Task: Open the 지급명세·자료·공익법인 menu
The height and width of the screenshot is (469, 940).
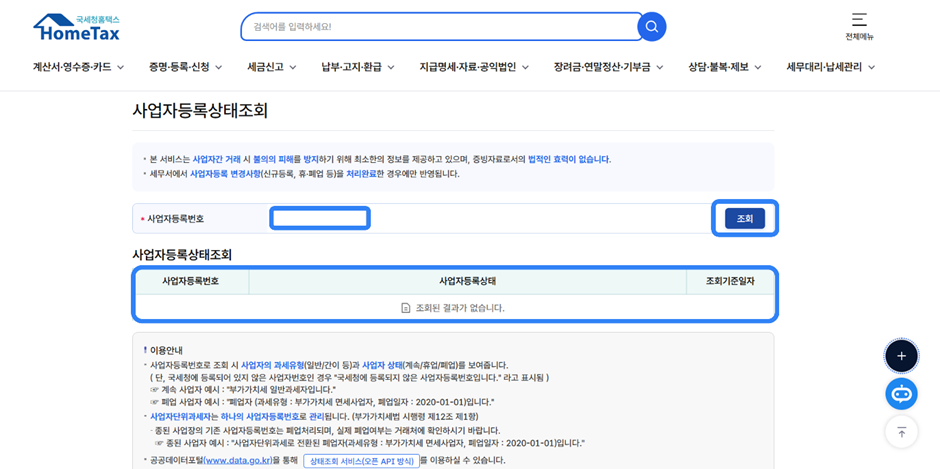Action: pyautogui.click(x=474, y=67)
